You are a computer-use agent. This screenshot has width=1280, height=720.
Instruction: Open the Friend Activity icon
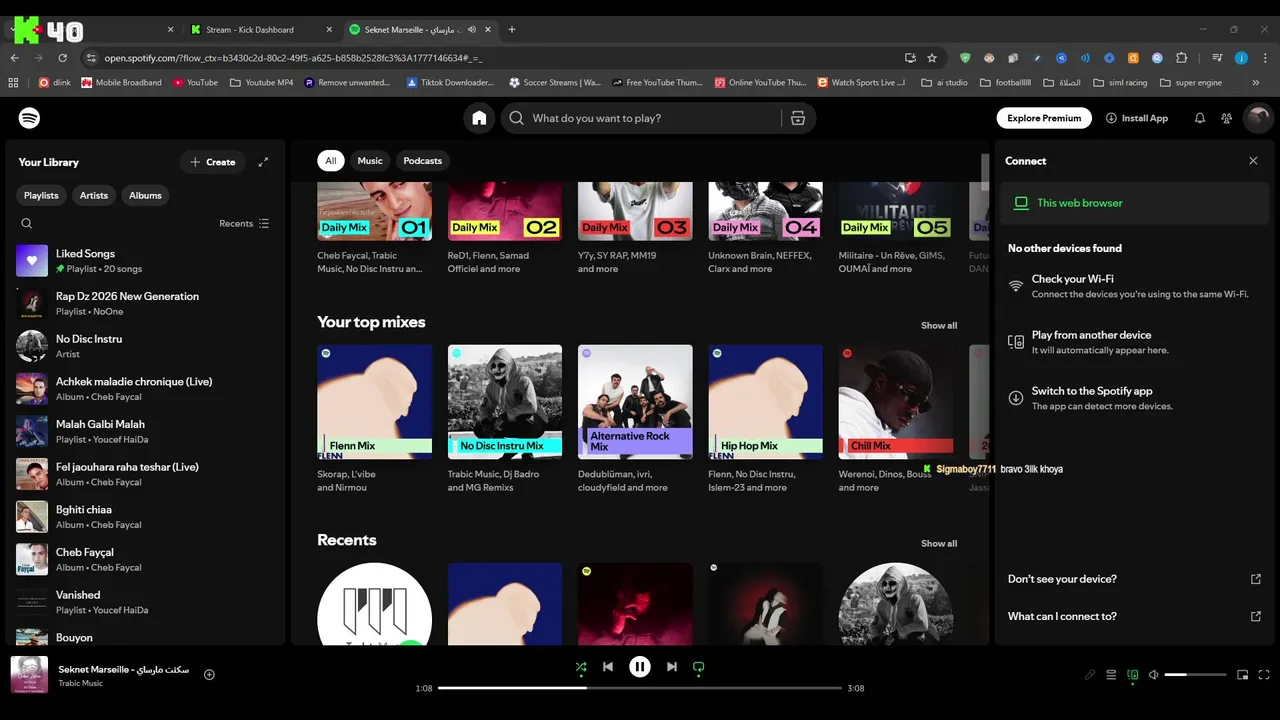coord(1226,118)
